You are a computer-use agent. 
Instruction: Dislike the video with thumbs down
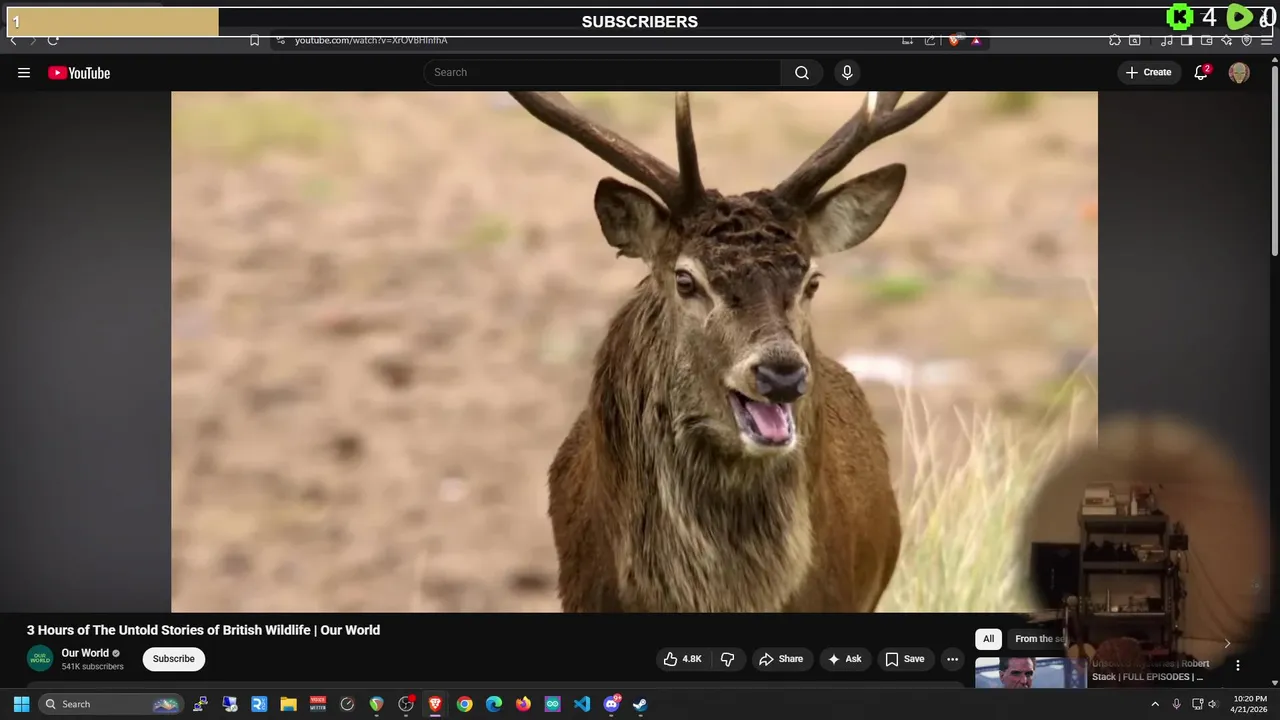pyautogui.click(x=728, y=659)
